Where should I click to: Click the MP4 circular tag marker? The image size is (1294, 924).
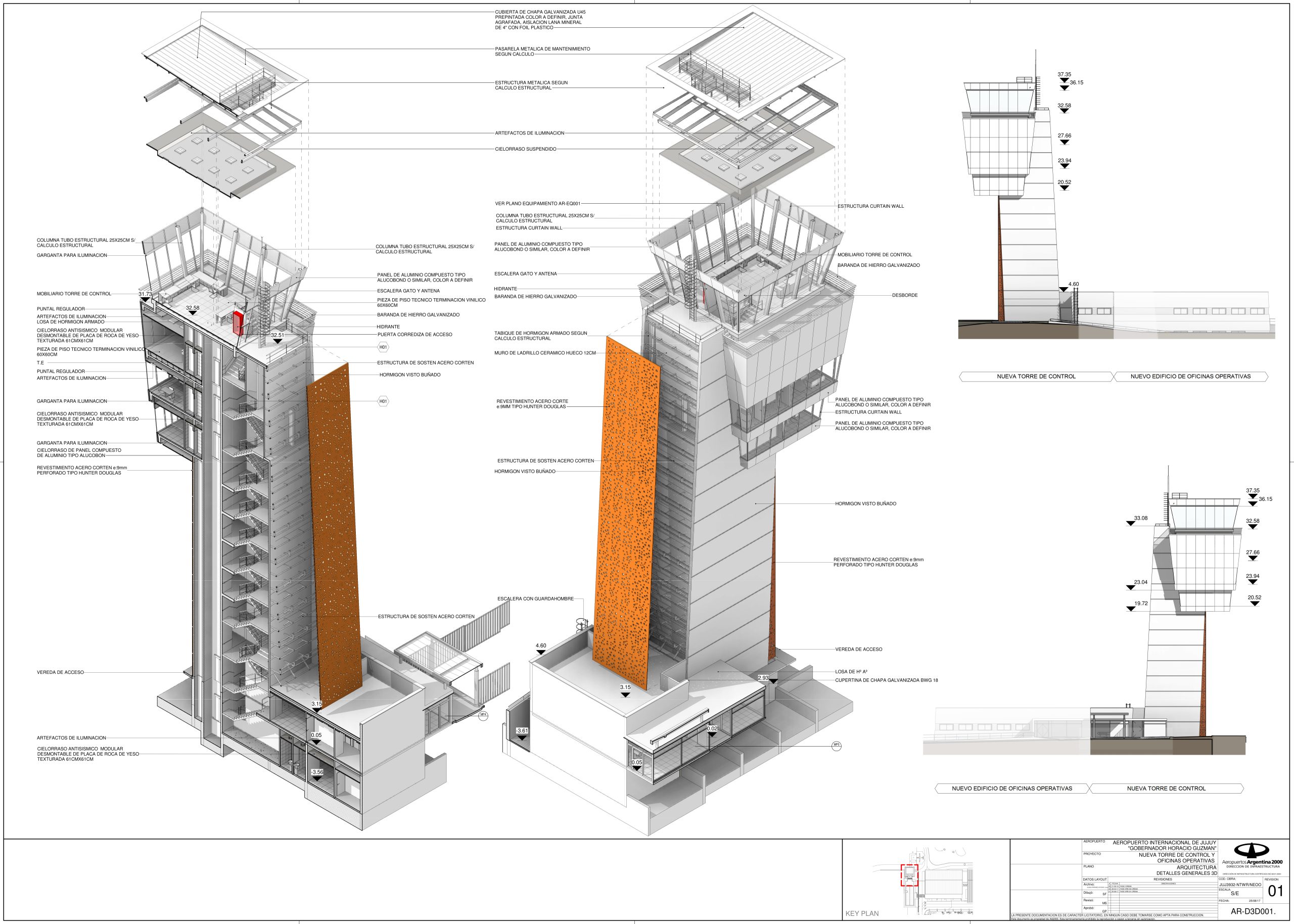(483, 716)
